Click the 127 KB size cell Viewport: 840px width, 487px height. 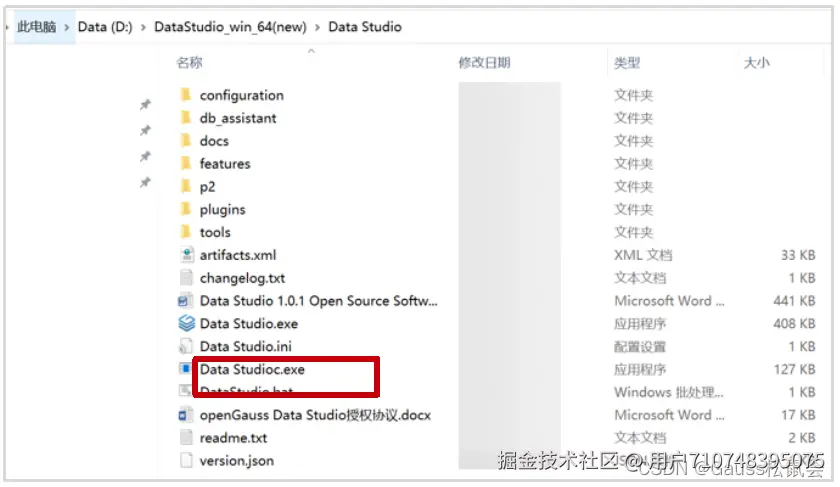(x=794, y=369)
